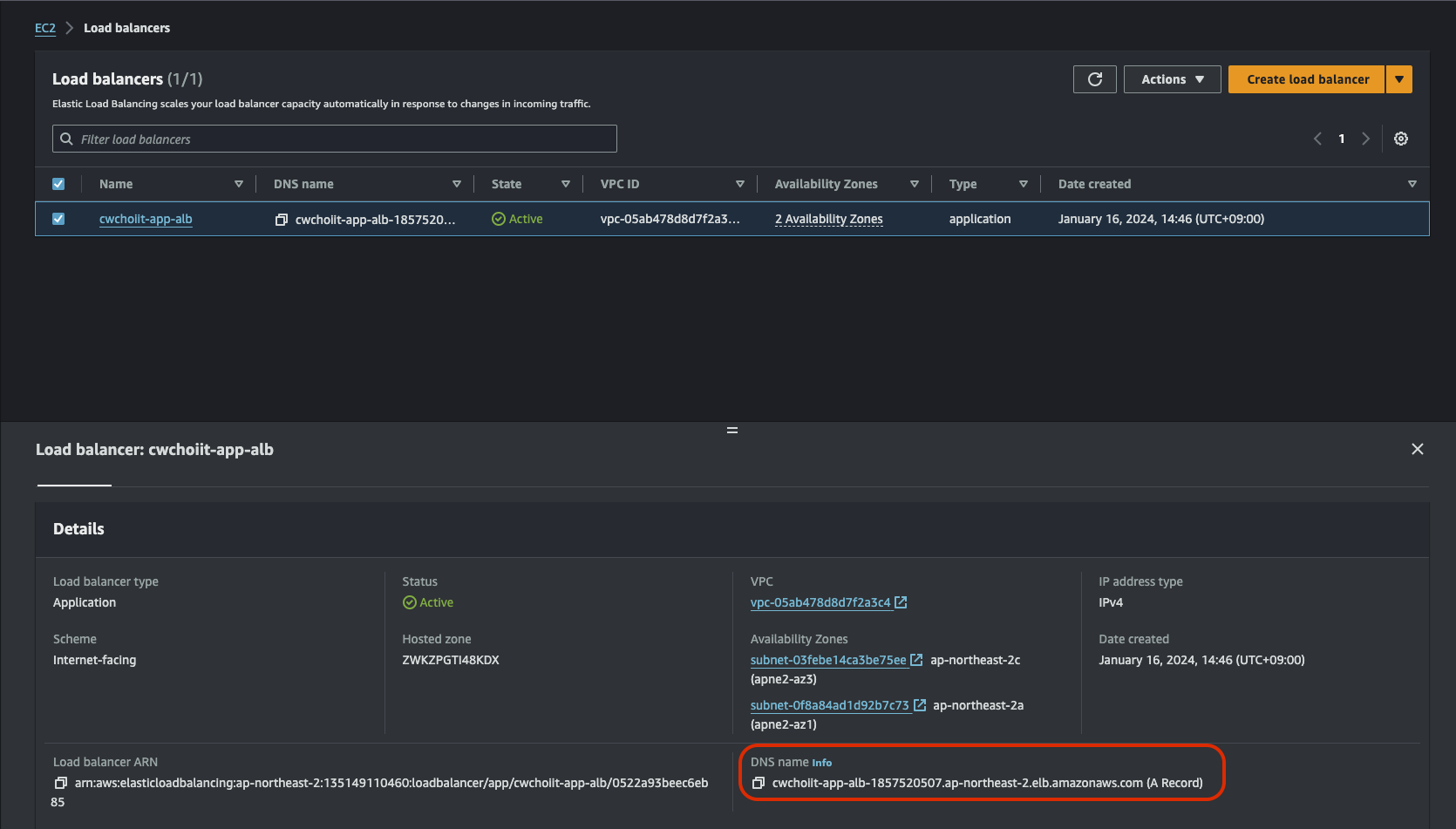The image size is (1456, 829).
Task: Copy DNS name in Details panel
Action: pyautogui.click(x=758, y=783)
